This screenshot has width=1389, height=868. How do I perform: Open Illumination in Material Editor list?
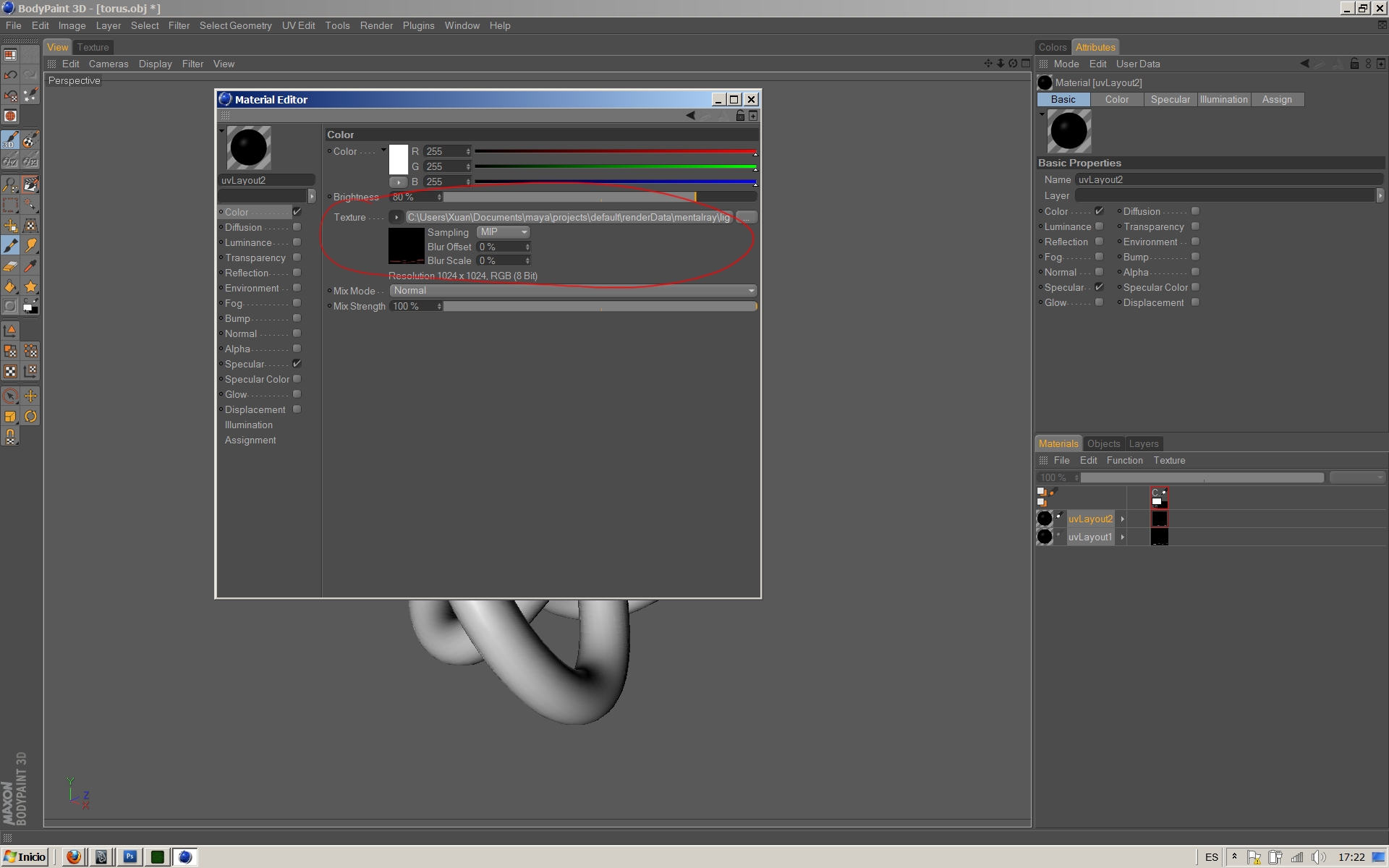click(248, 425)
